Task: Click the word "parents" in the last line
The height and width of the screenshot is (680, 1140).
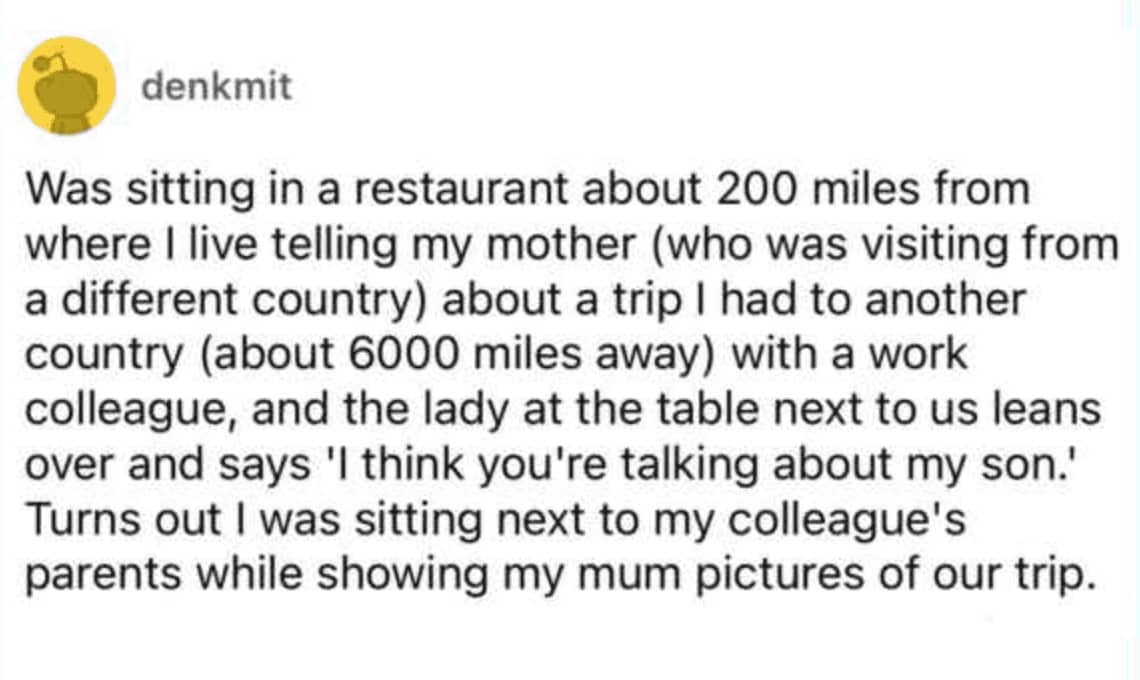Action: (97, 575)
